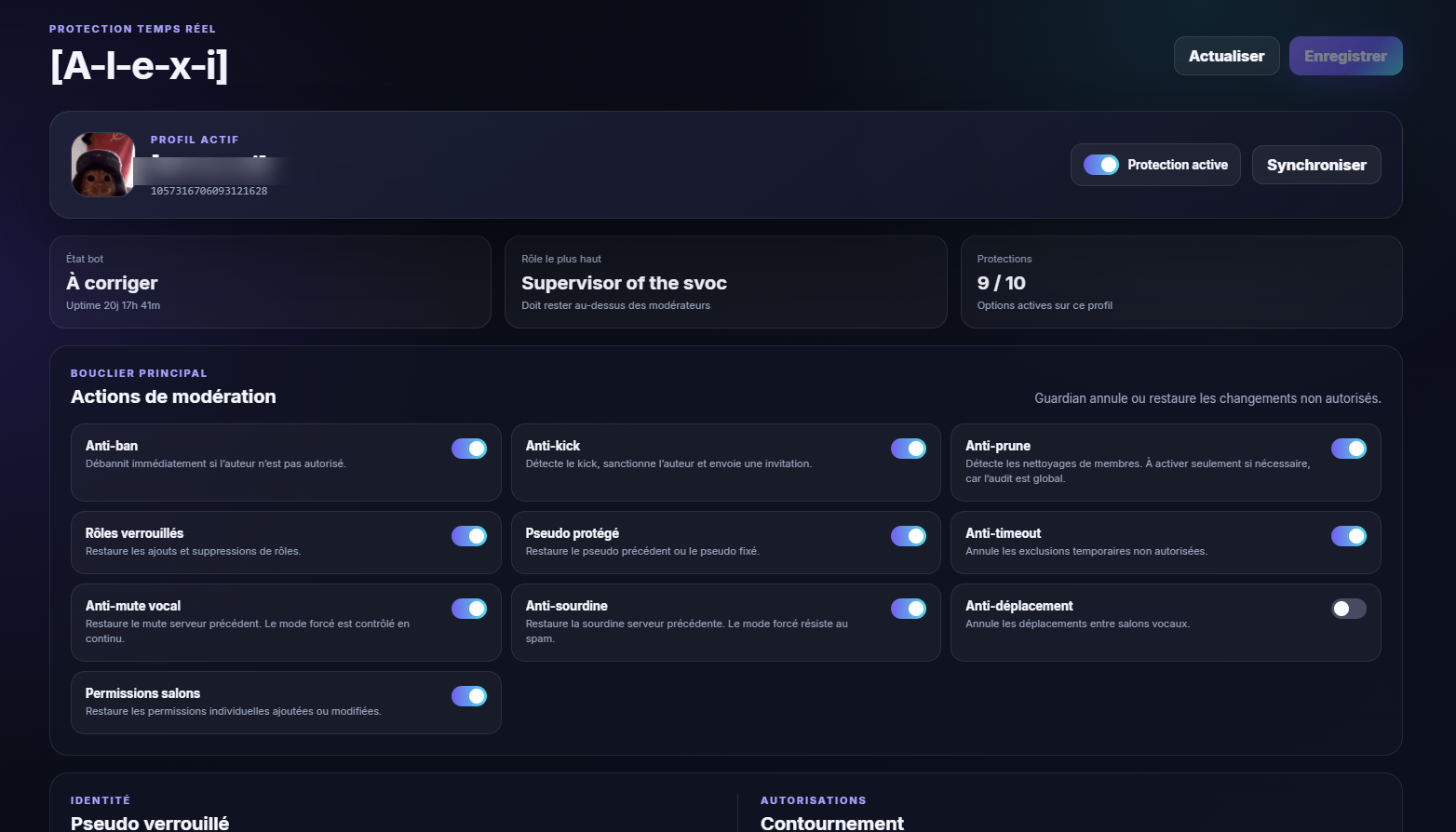1456x832 pixels.
Task: Click the "BOUCLIER PRINCIPAL" section label
Action: tap(139, 373)
